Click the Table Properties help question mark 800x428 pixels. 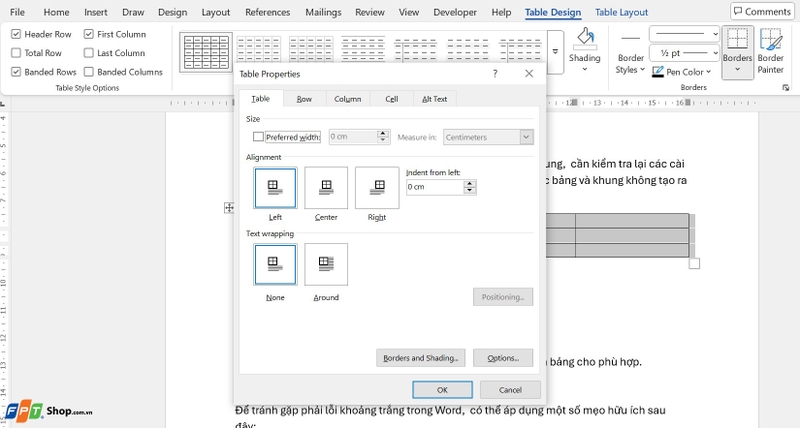tap(495, 74)
